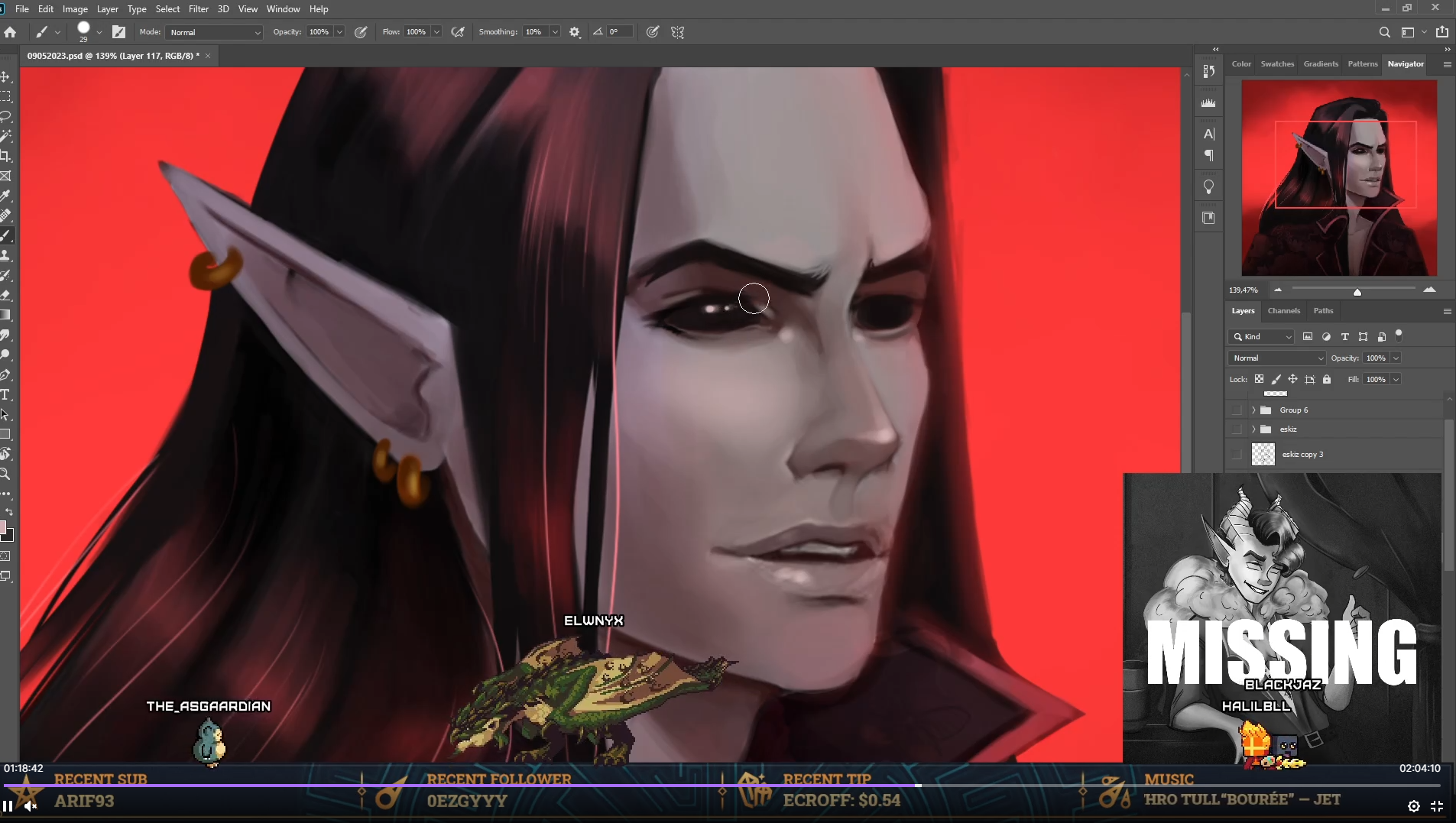This screenshot has width=1456, height=823.
Task: Open layer Fill dropdown arrow
Action: click(x=1396, y=380)
